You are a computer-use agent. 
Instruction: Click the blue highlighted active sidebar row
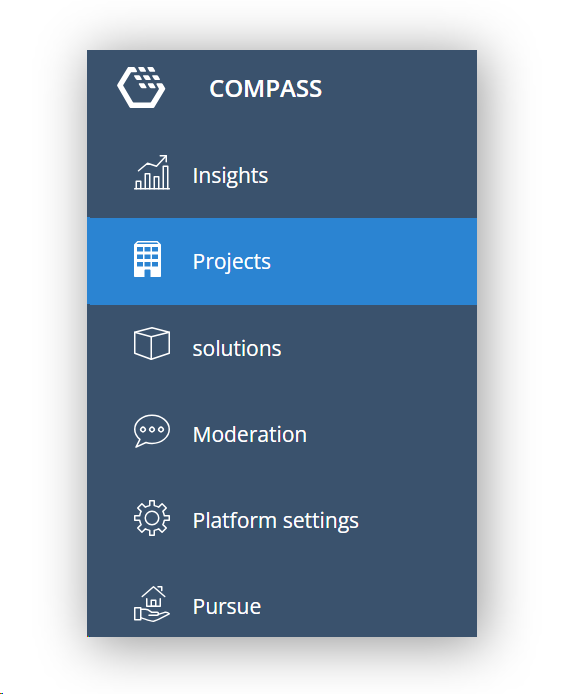coord(282,261)
